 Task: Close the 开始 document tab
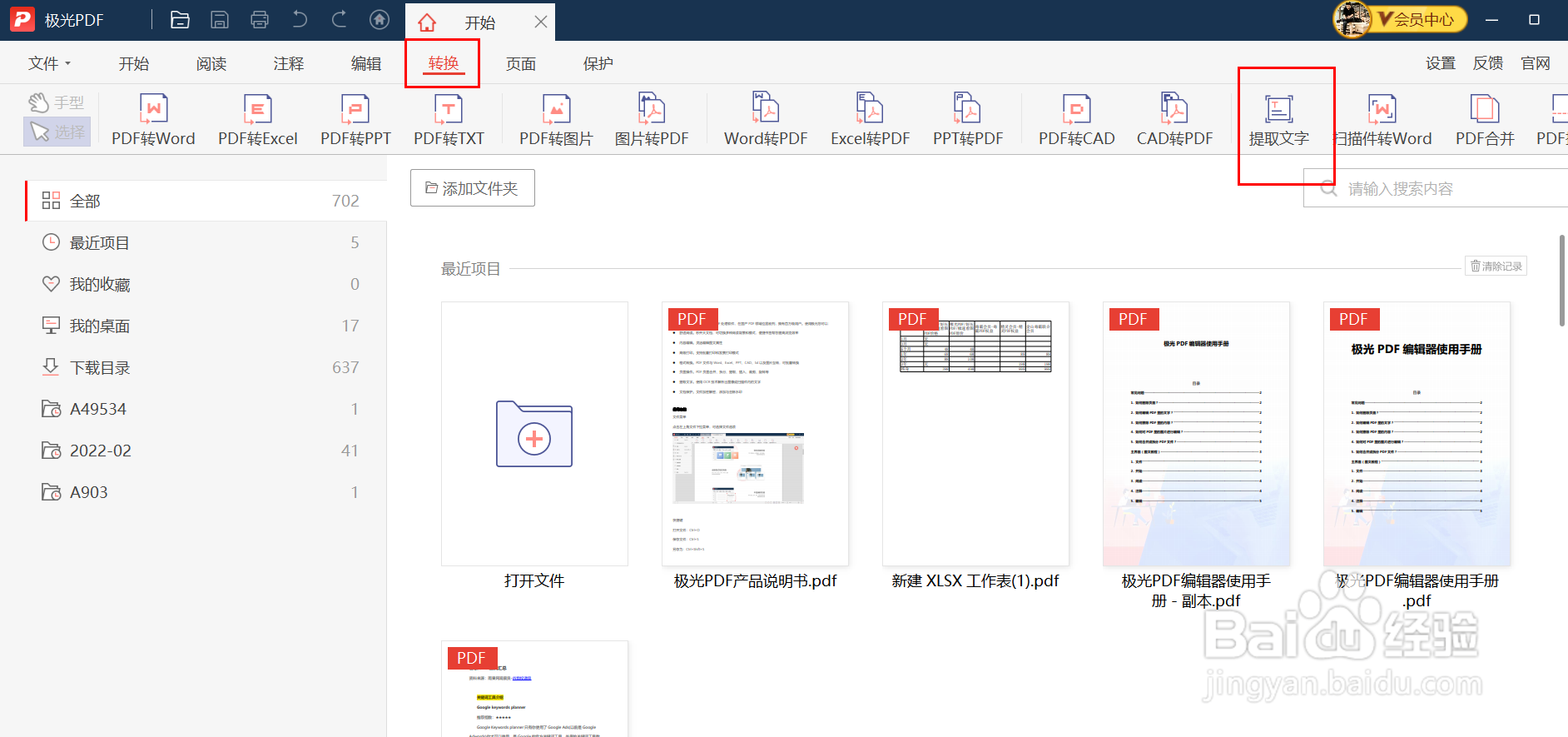[x=541, y=22]
